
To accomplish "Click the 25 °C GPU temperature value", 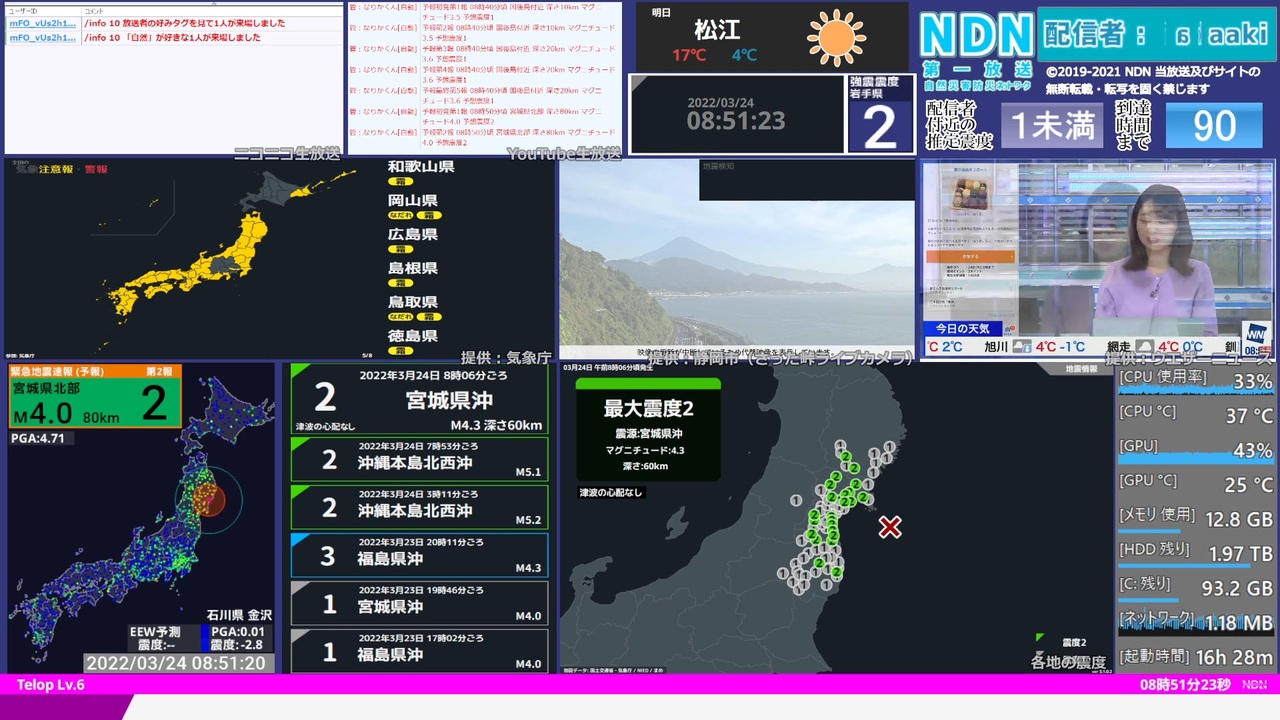I will (1250, 485).
